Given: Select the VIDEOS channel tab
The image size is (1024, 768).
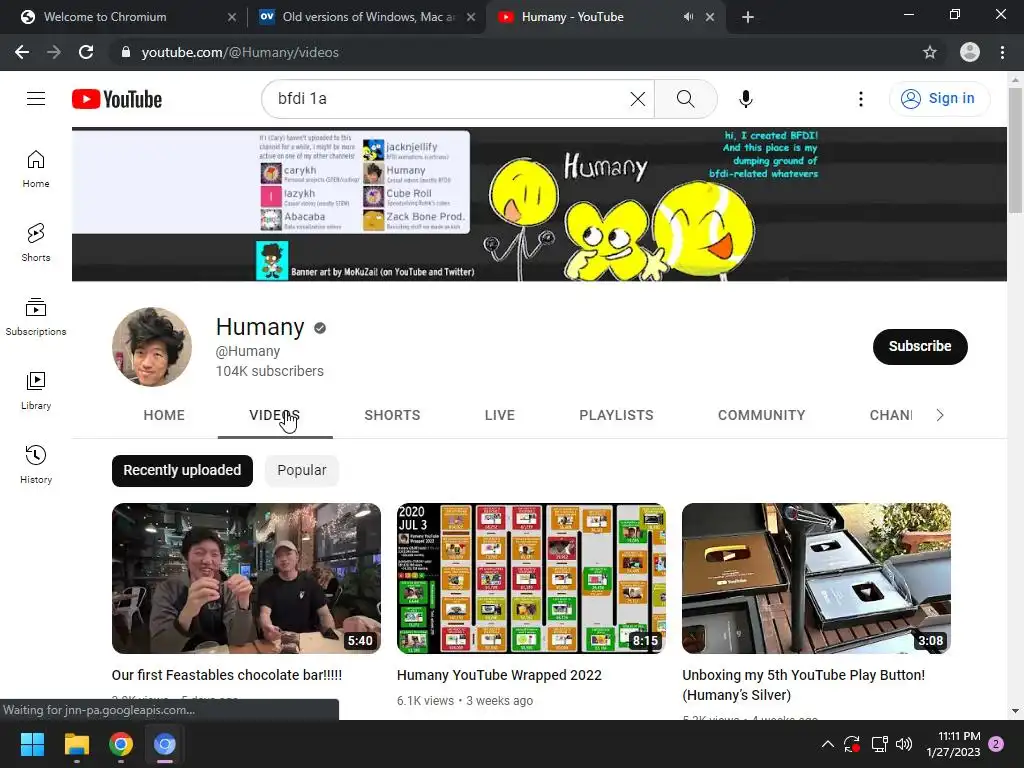Looking at the screenshot, I should pyautogui.click(x=275, y=415).
